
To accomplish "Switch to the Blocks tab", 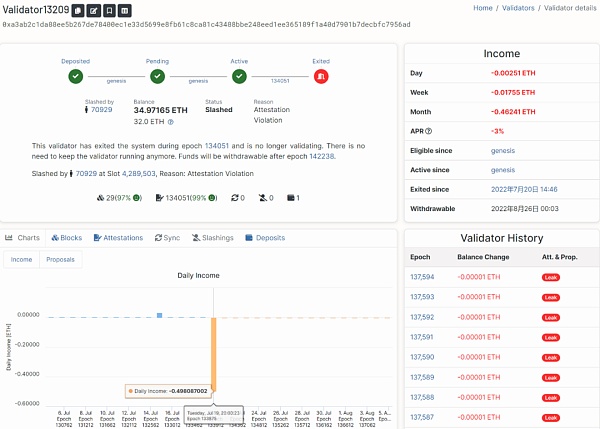I will point(66,238).
